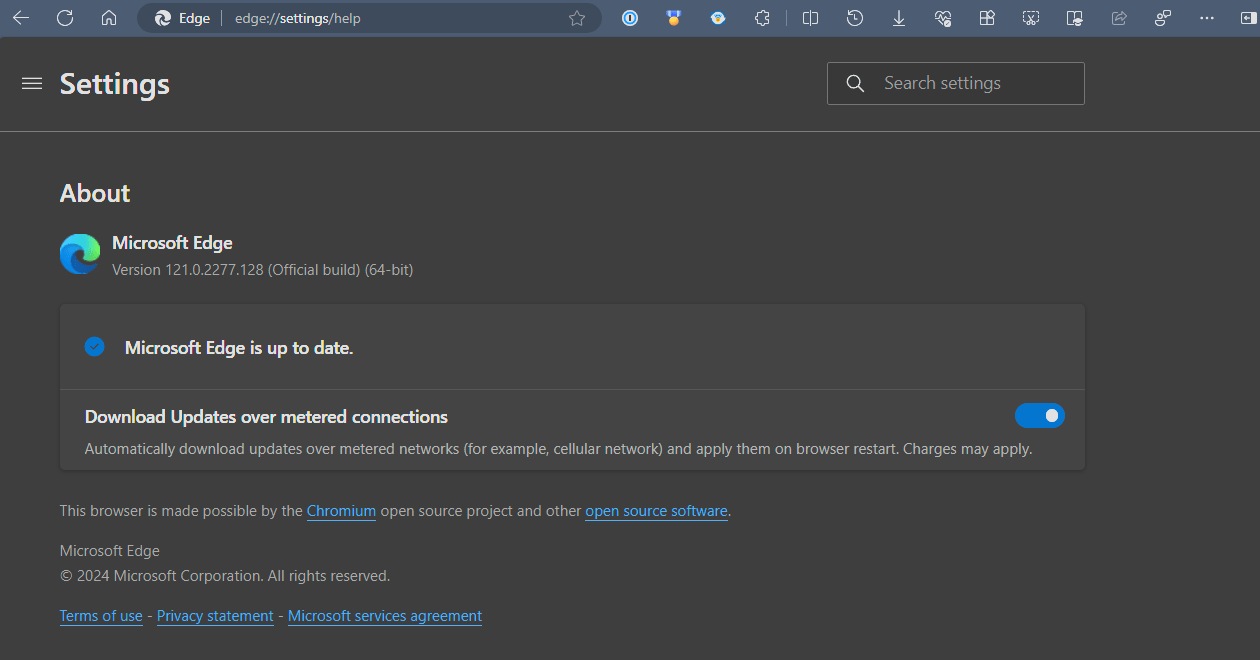Refresh the page
Image resolution: width=1260 pixels, height=660 pixels.
[65, 18]
